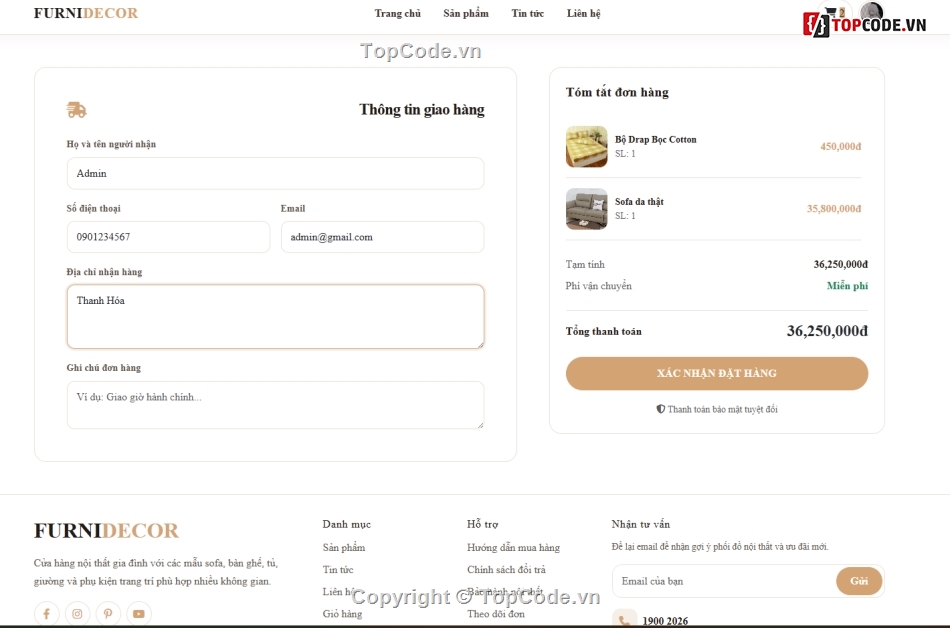The width and height of the screenshot is (950, 628).
Task: Click the 450,000đ item price
Action: click(840, 147)
